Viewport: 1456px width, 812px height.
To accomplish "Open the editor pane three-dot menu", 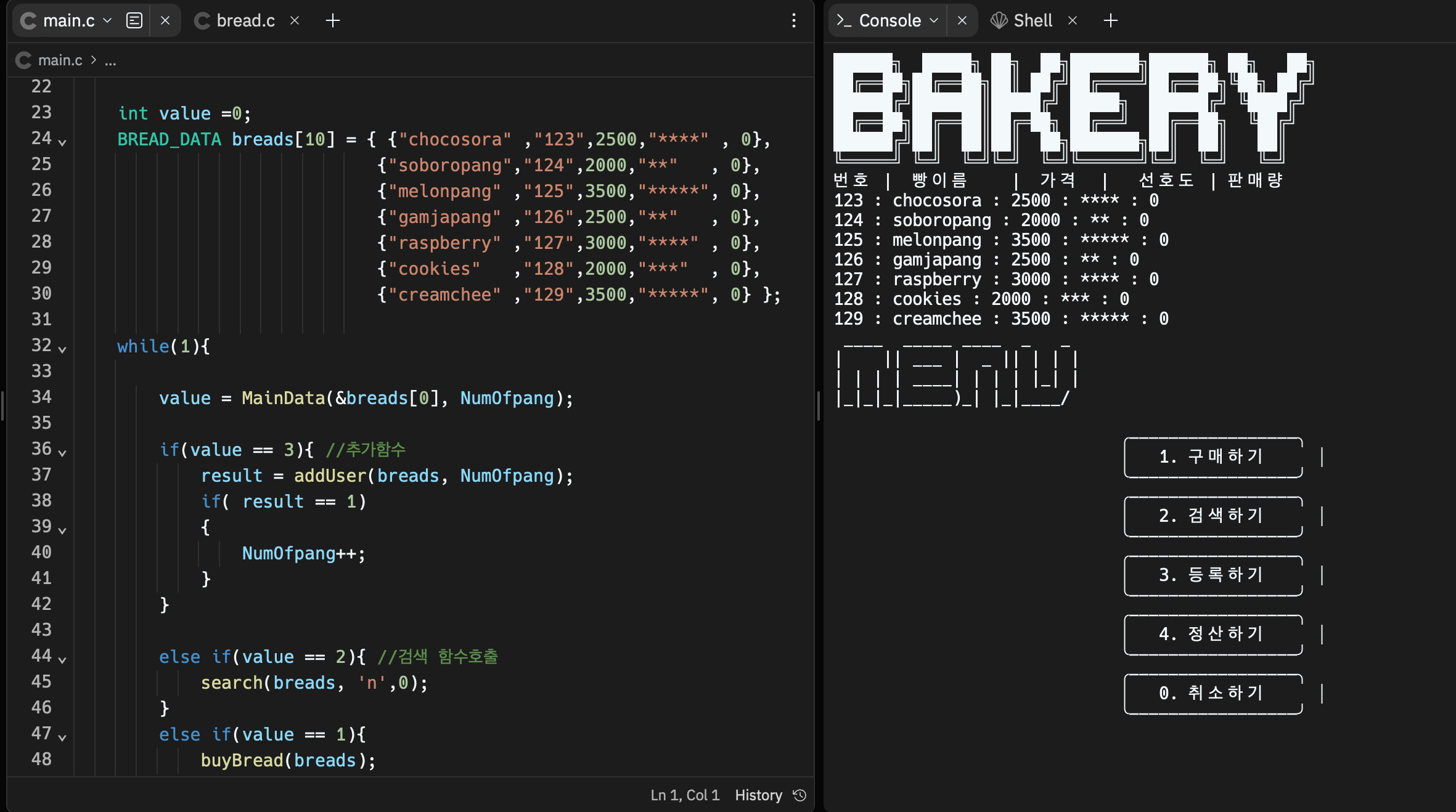I will click(794, 20).
